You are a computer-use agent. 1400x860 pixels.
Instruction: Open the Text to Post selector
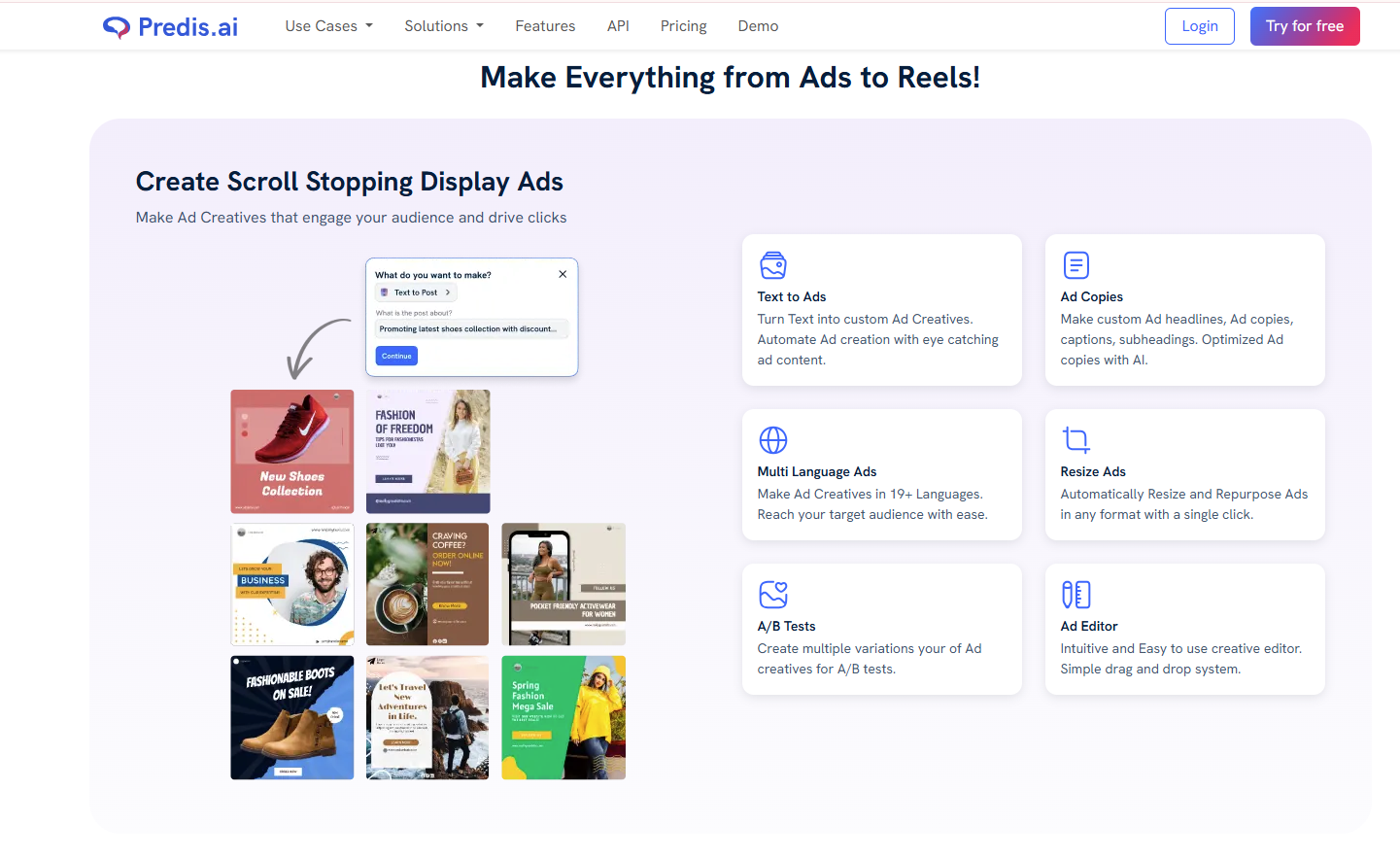click(x=416, y=292)
